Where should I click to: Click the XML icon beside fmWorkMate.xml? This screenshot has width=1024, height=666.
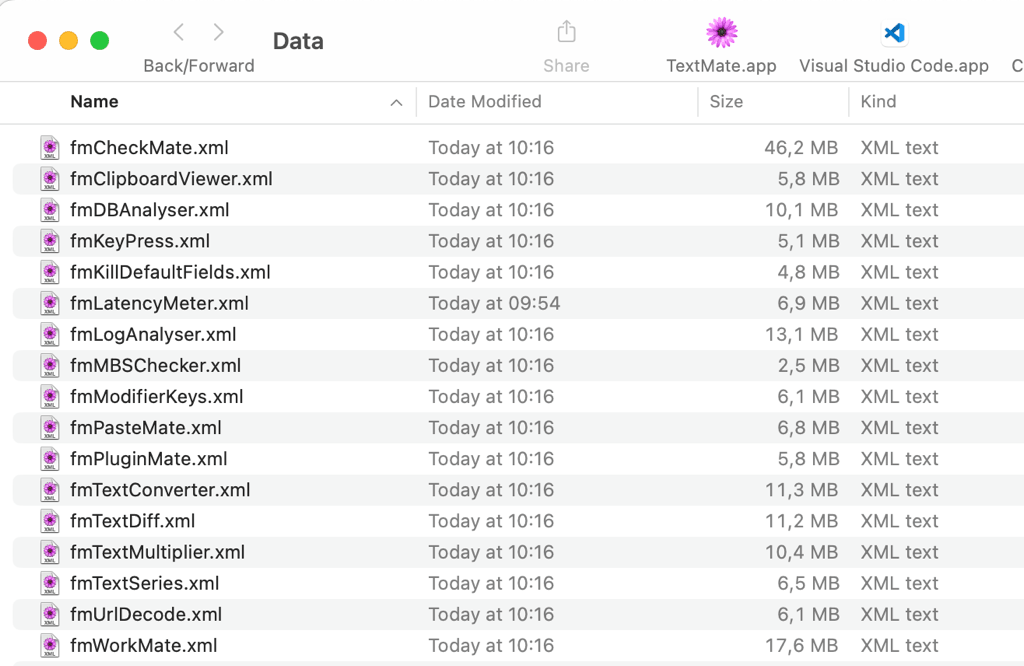tap(50, 645)
